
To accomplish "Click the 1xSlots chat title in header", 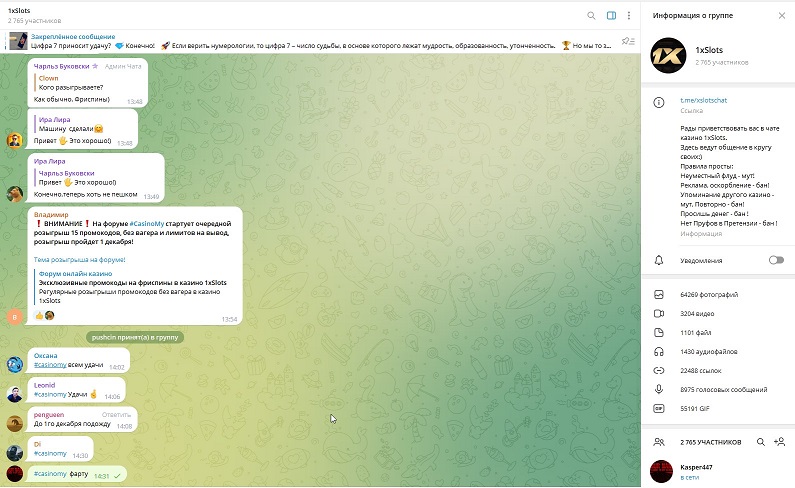I will [x=19, y=11].
